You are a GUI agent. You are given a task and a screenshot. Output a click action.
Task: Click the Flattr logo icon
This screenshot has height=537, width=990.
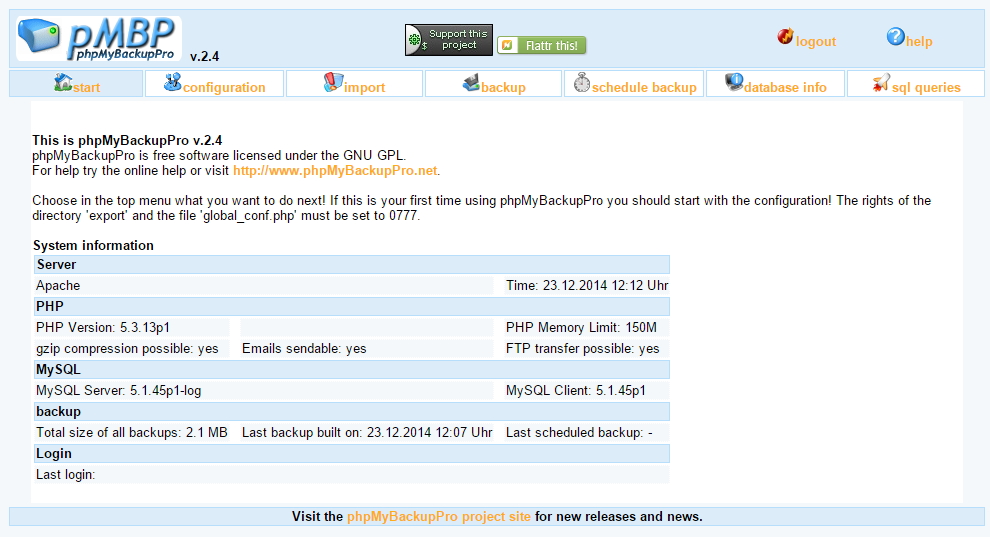tap(508, 45)
